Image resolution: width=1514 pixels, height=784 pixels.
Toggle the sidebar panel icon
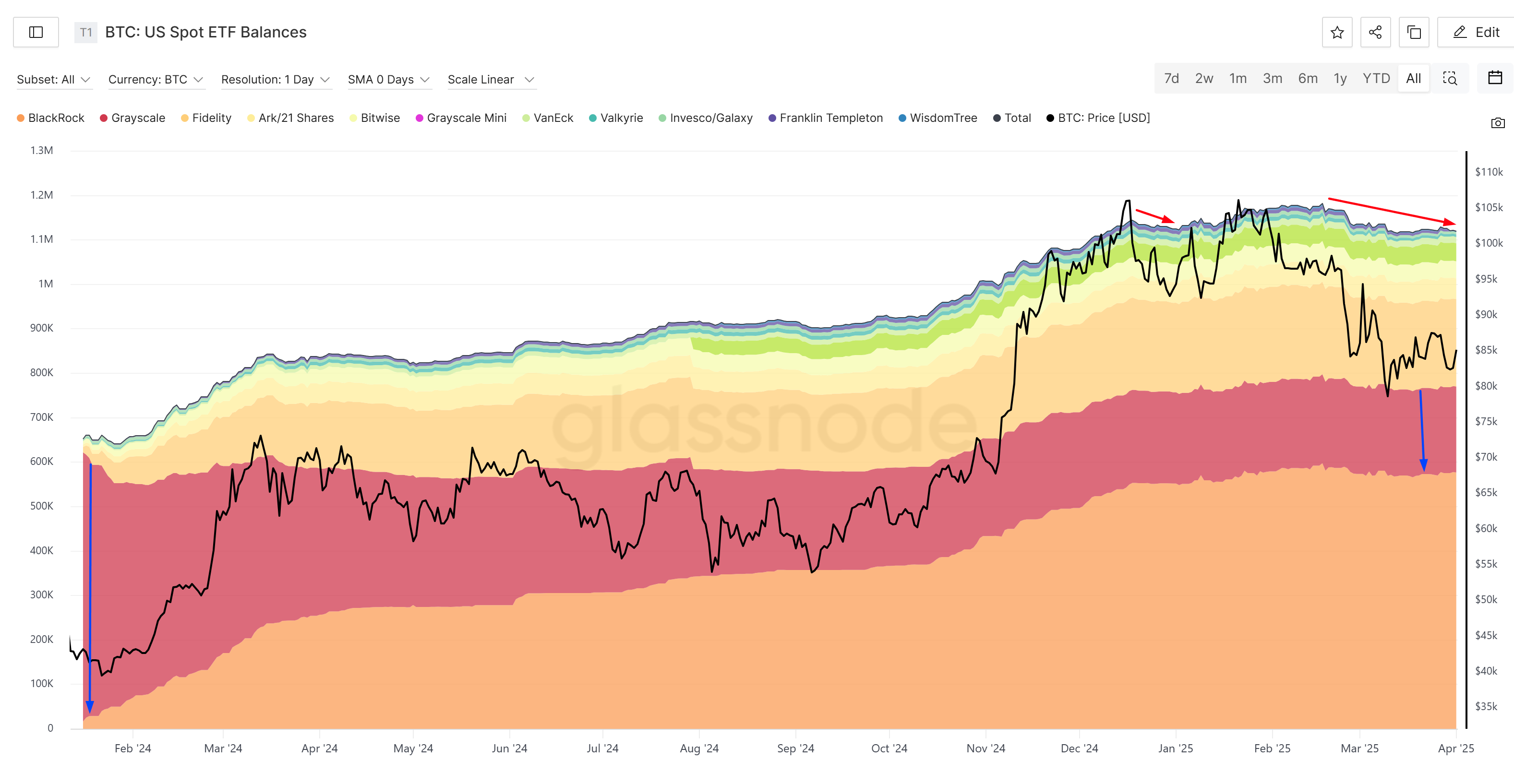coord(36,32)
